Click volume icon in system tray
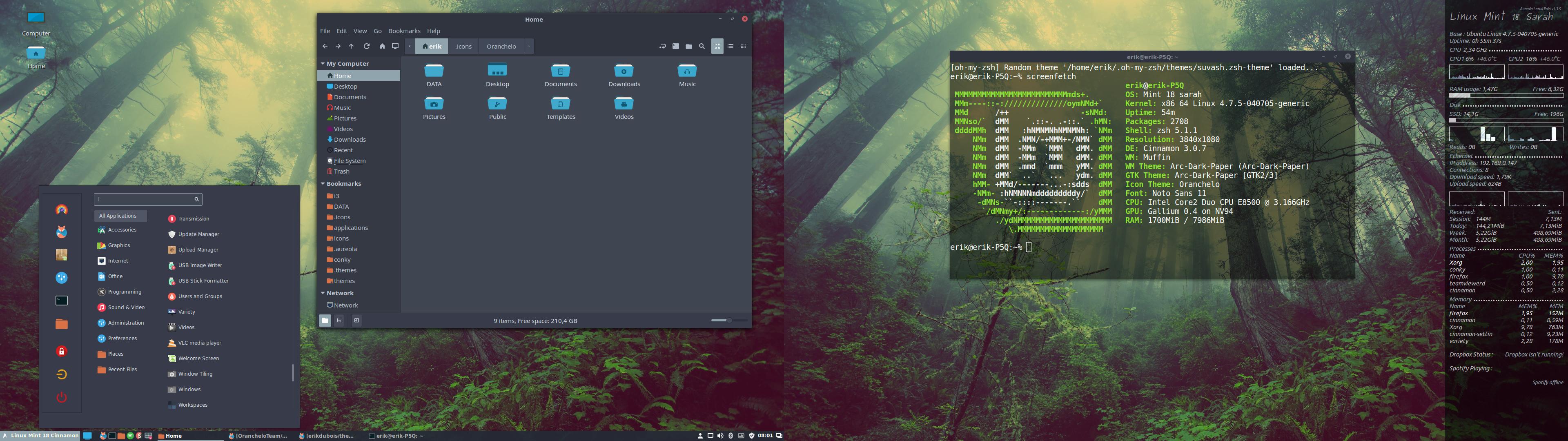Image resolution: width=1568 pixels, height=441 pixels. [721, 436]
